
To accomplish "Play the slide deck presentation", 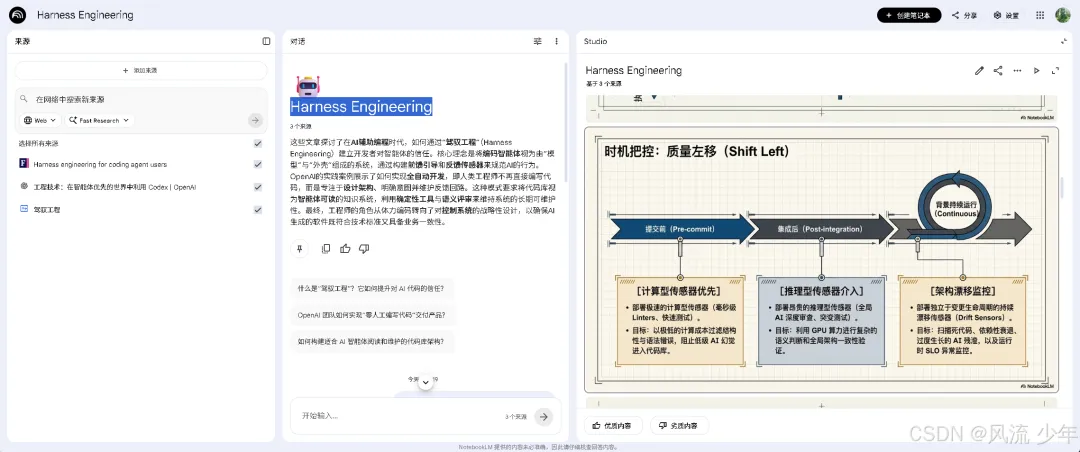I will [1036, 70].
